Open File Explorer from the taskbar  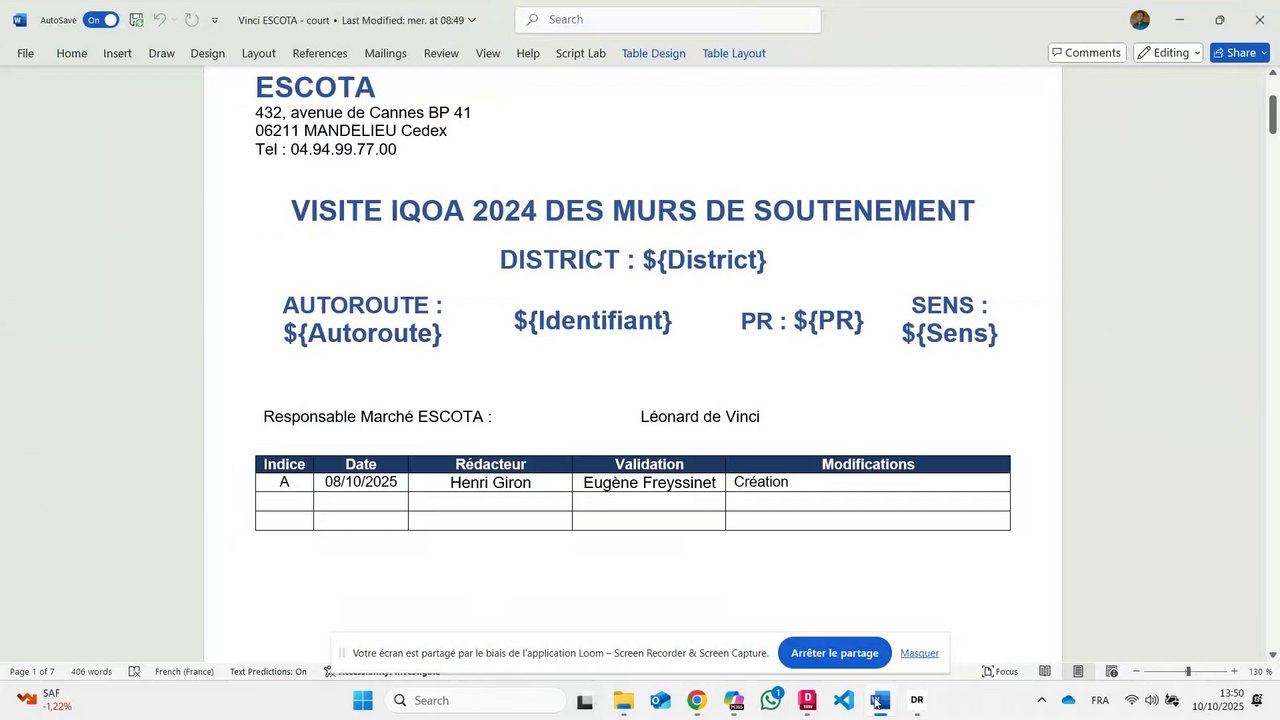click(623, 700)
